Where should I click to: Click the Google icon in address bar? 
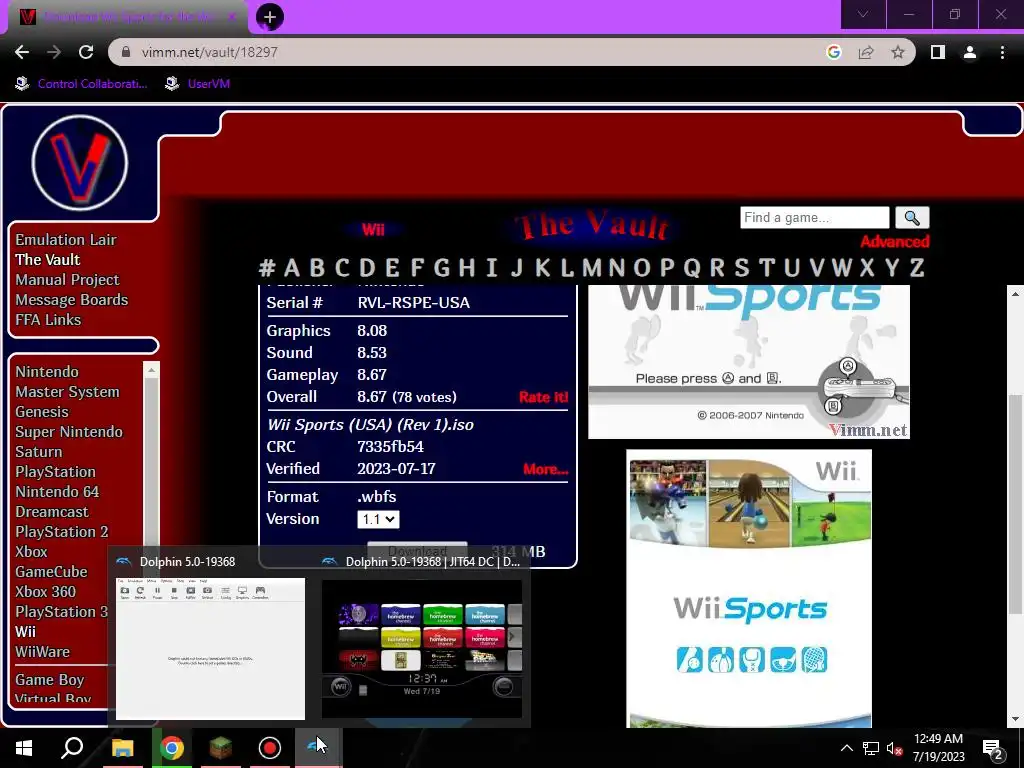point(833,52)
